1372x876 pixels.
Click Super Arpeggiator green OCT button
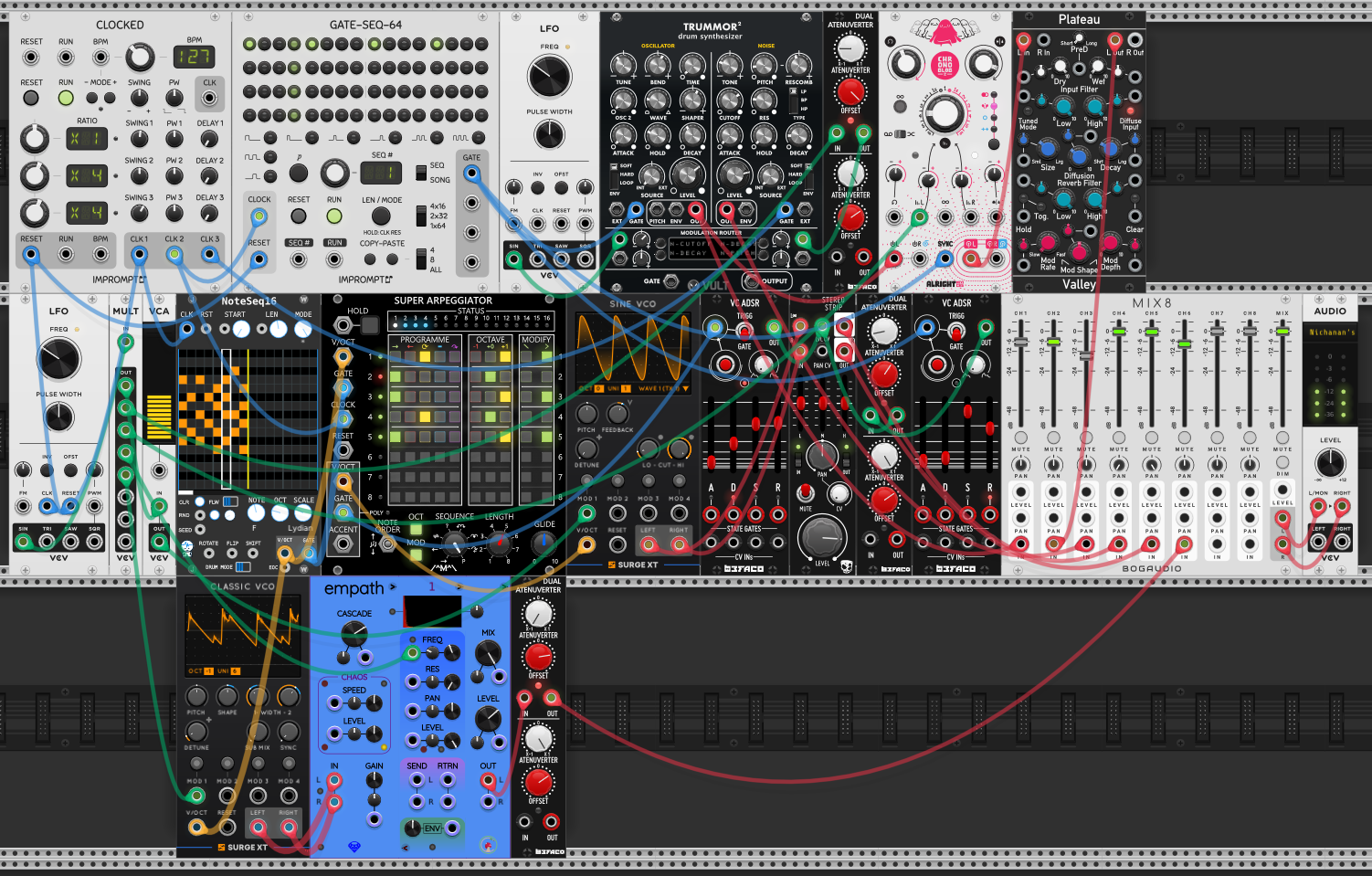417,529
